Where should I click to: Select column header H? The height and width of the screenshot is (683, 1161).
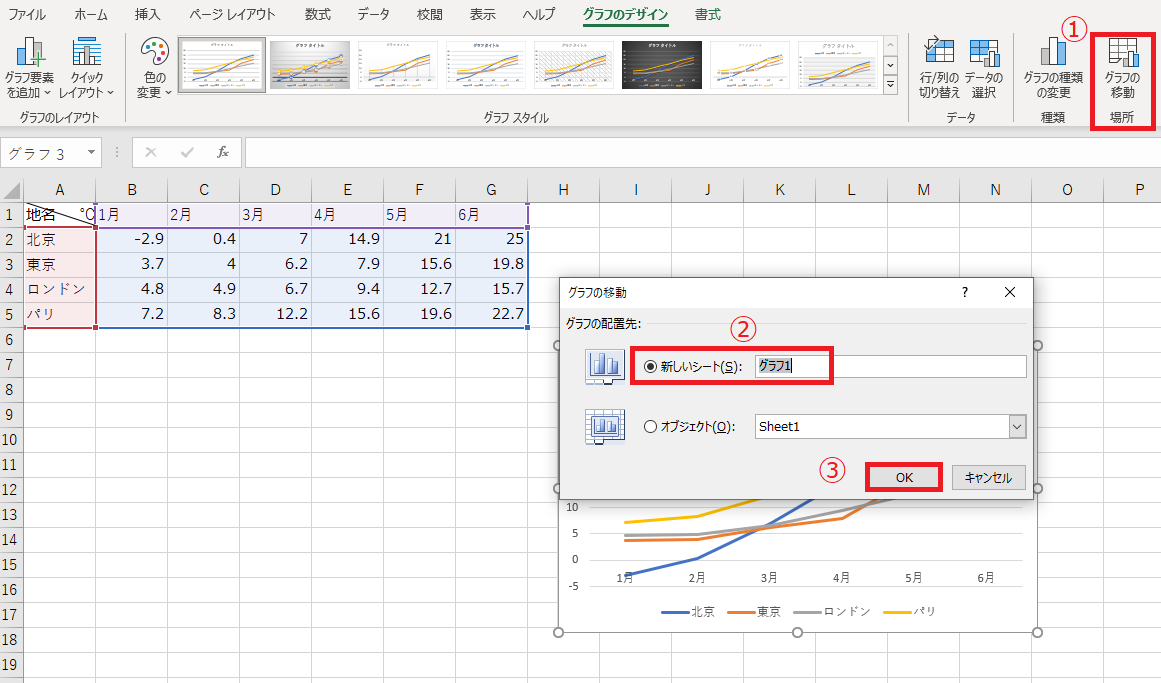coord(563,190)
